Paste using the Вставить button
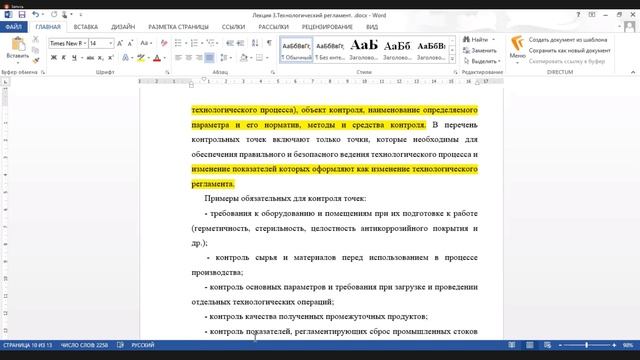 click(x=18, y=49)
